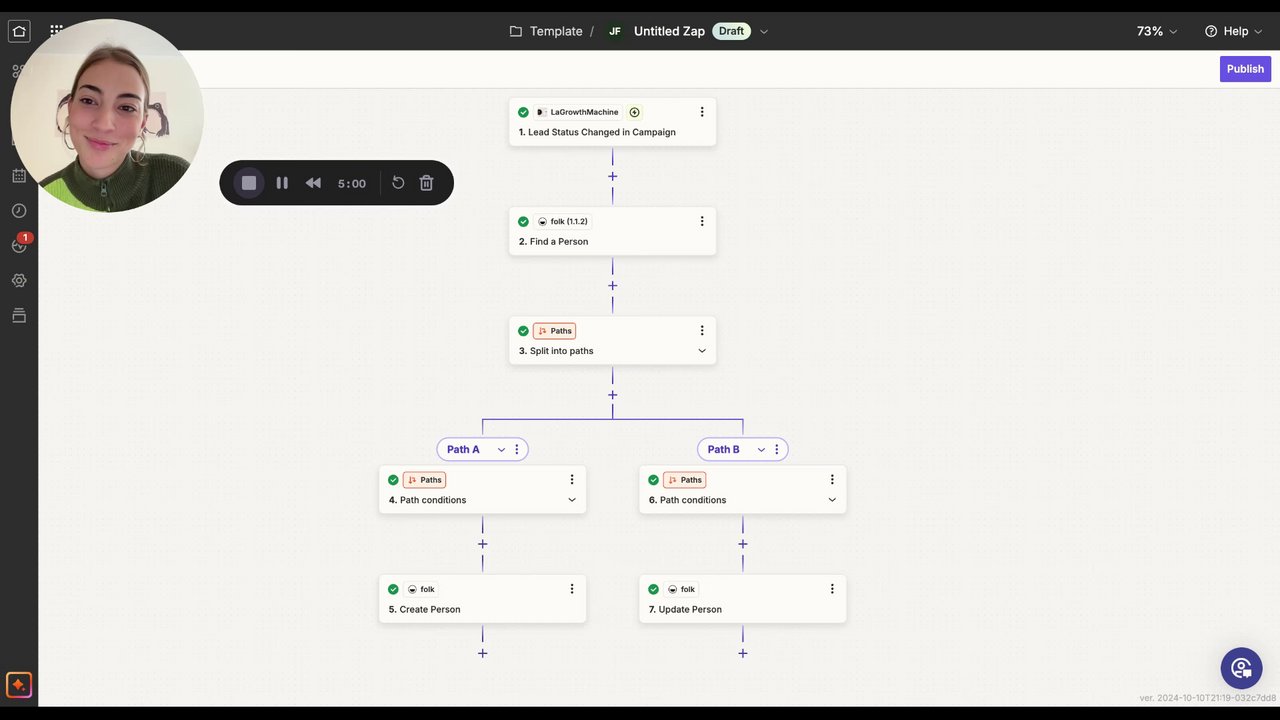Expand the Split into paths step chevron
This screenshot has width=1280, height=720.
(x=702, y=351)
